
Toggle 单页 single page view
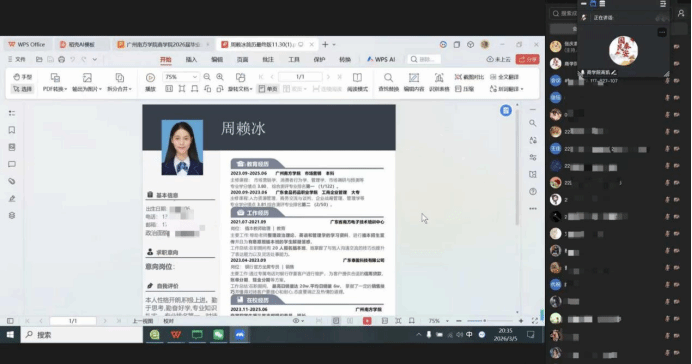point(268,89)
